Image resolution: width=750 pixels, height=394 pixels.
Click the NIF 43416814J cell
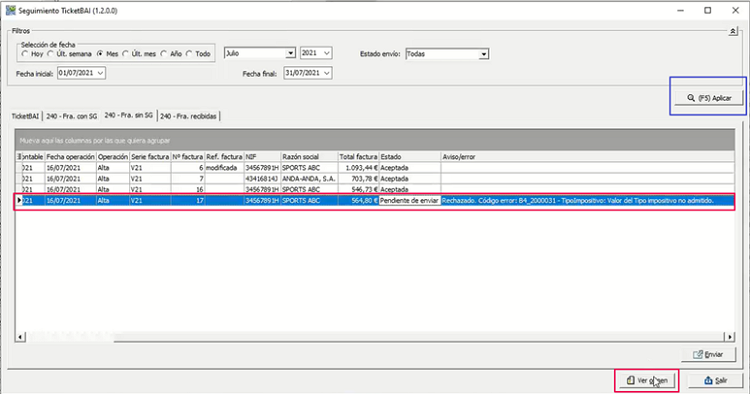(262, 179)
